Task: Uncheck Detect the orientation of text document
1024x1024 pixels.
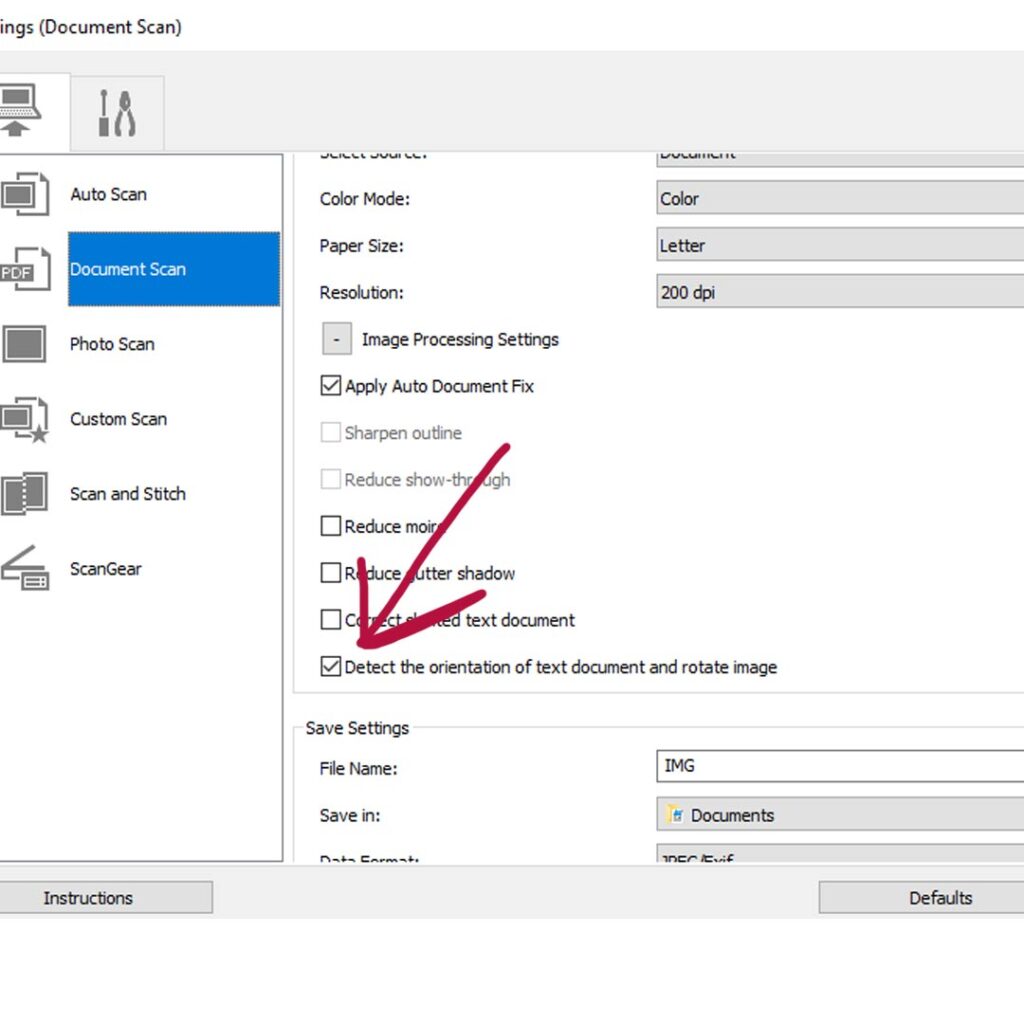Action: click(x=331, y=667)
